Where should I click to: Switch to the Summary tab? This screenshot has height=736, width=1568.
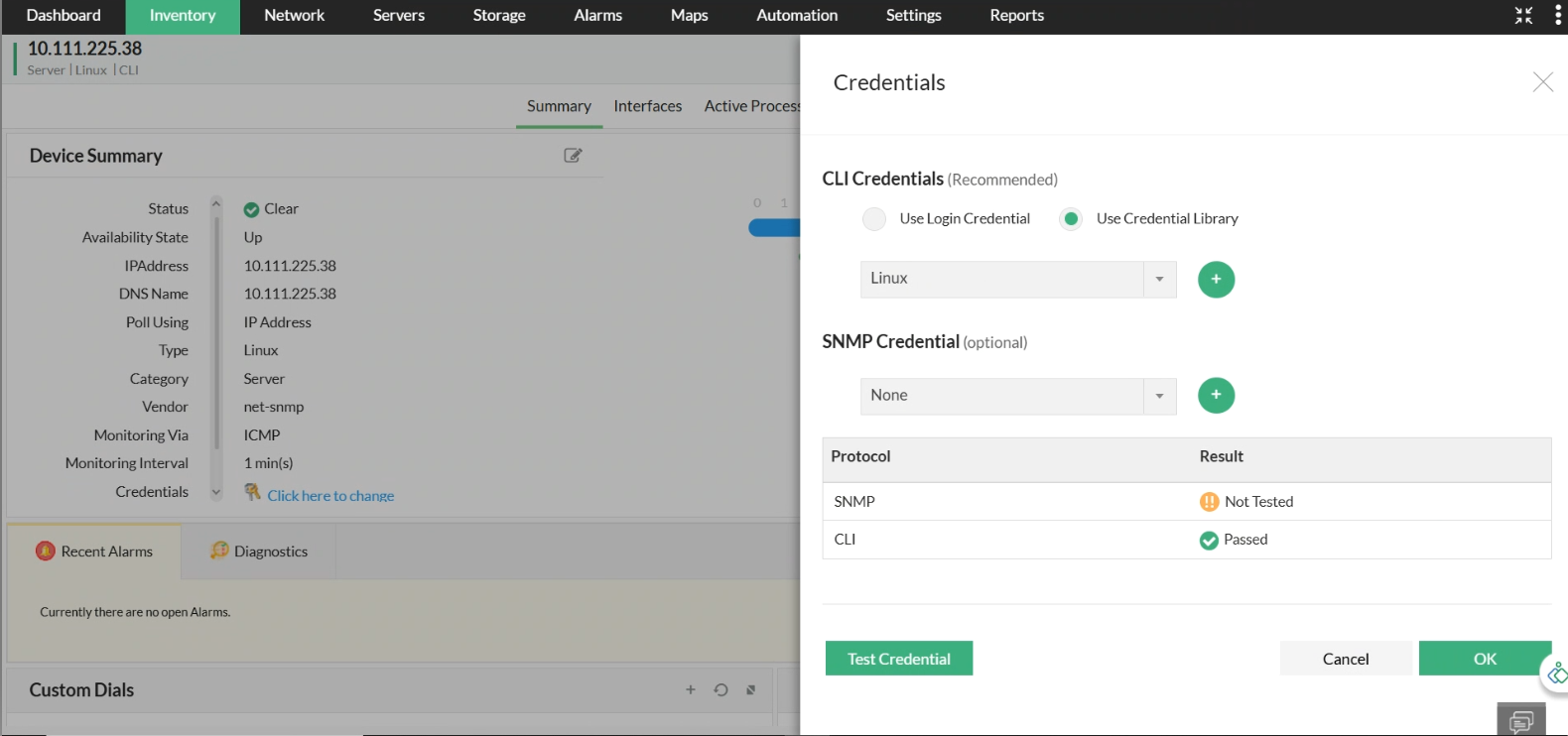pyautogui.click(x=559, y=106)
